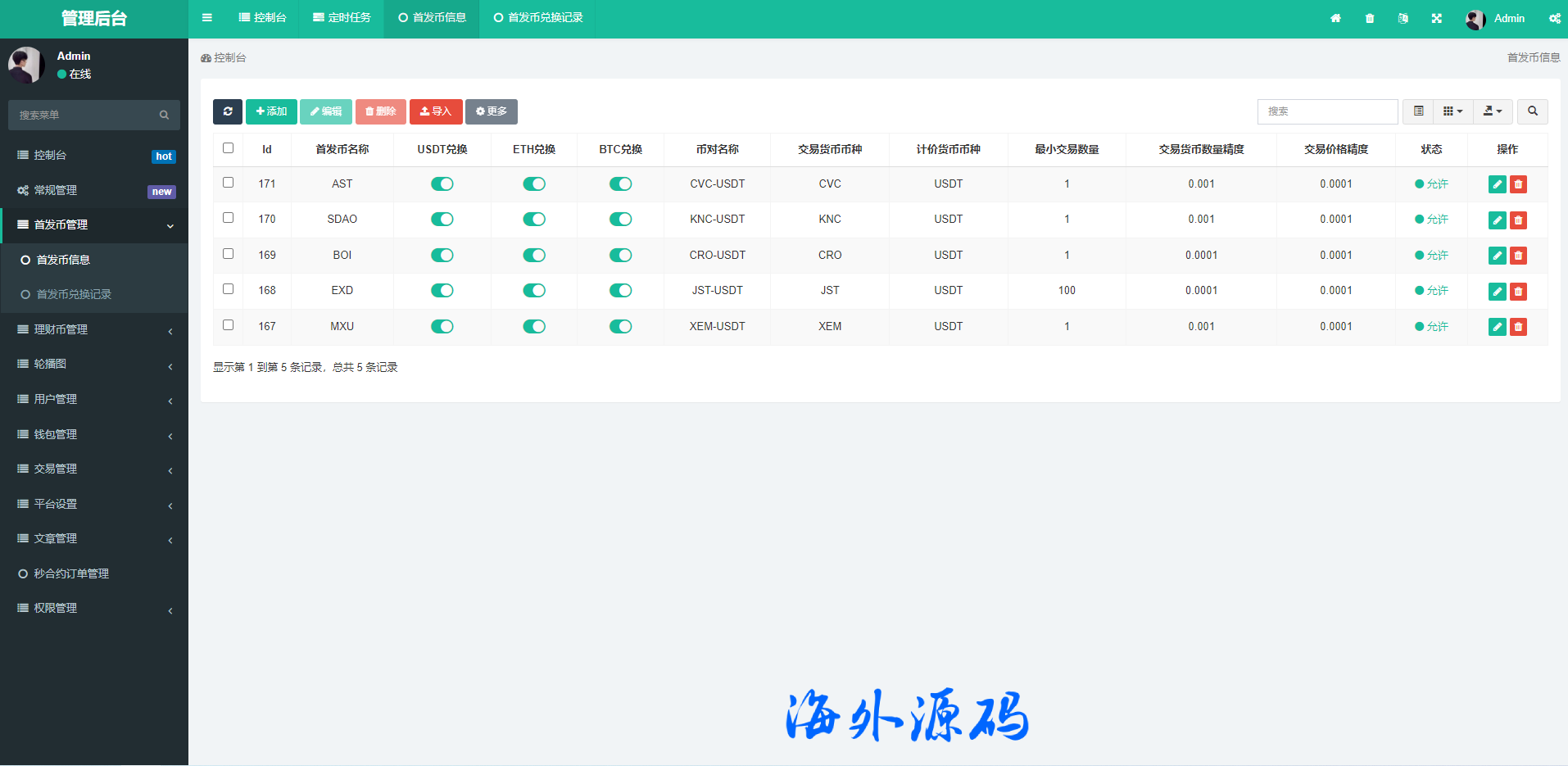Viewport: 1568px width, 766px height.
Task: Tick the select-all checkbox in table header
Action: 229,148
